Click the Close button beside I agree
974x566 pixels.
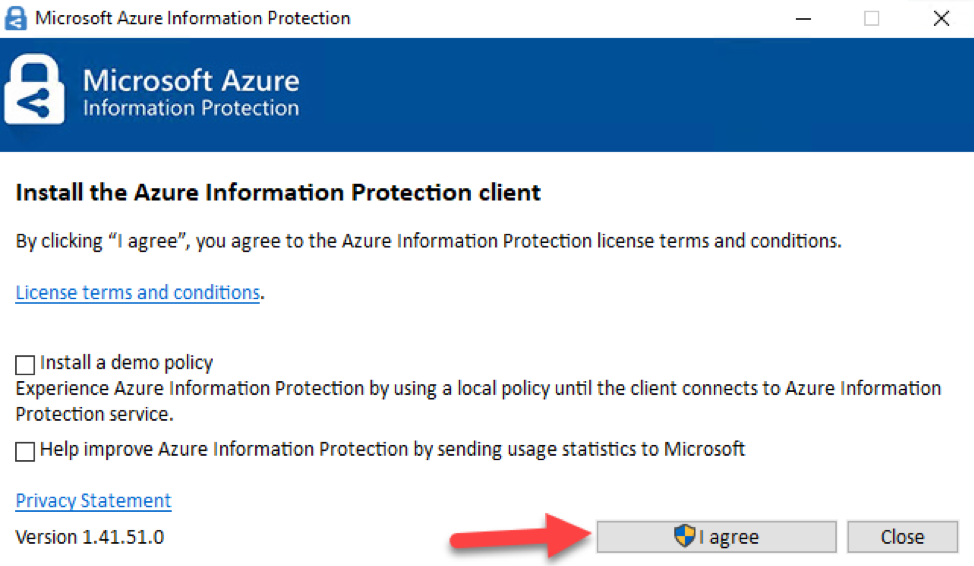tap(902, 537)
